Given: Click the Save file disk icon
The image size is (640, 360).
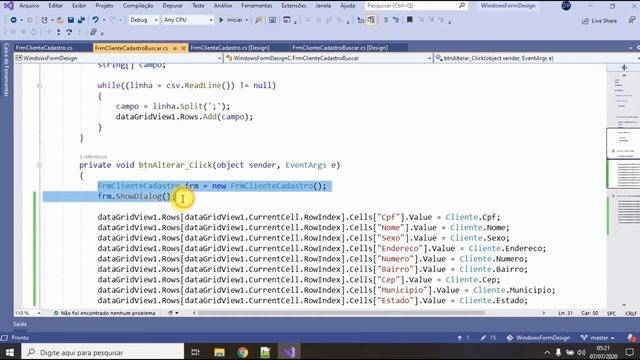Looking at the screenshot, I should [x=71, y=20].
